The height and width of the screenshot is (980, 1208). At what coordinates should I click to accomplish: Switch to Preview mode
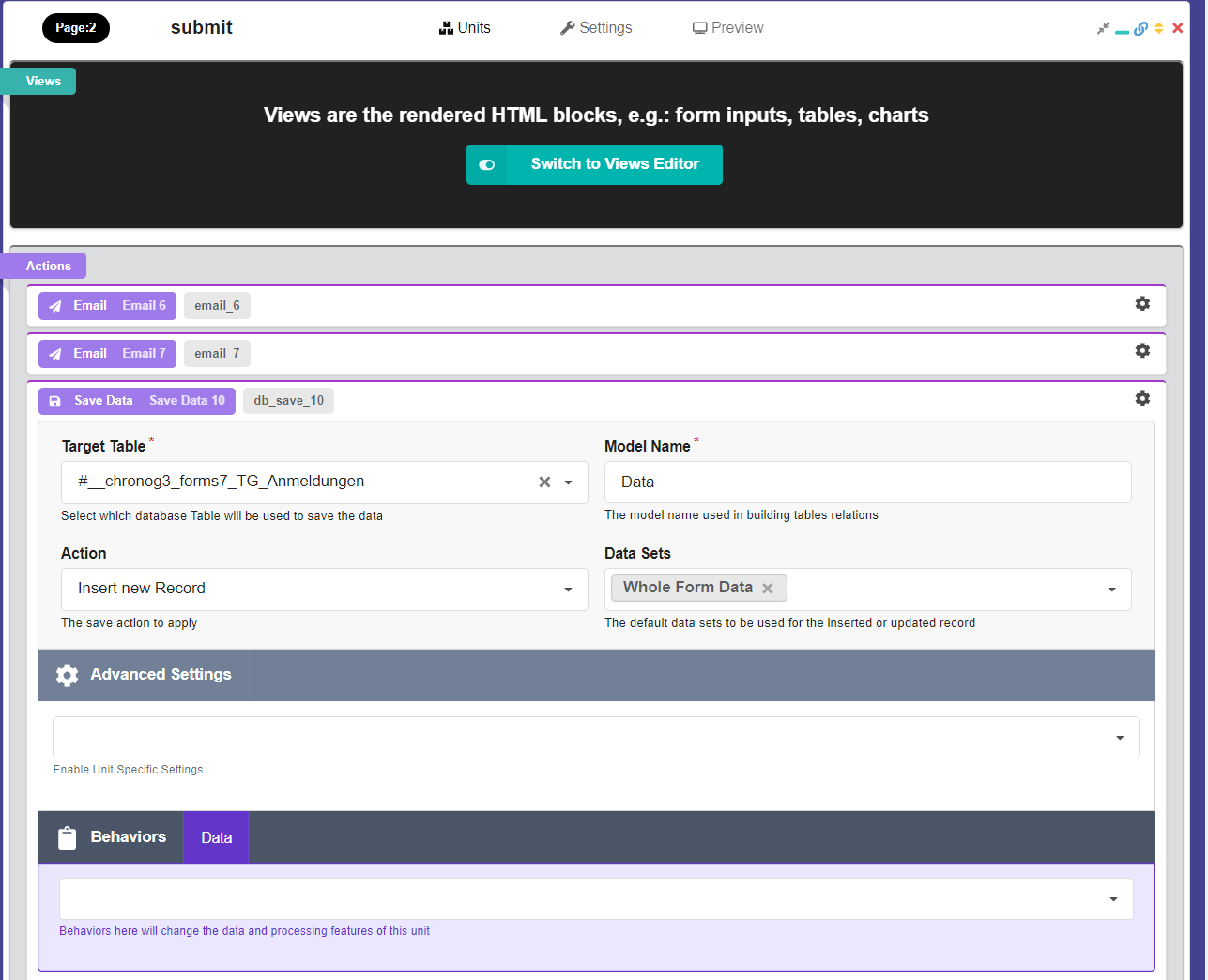click(x=728, y=27)
